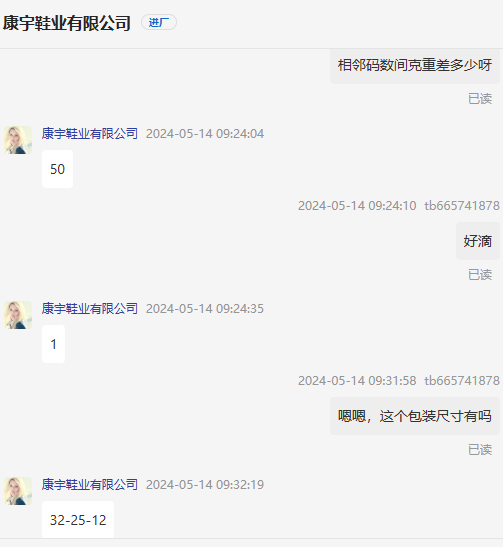Screen dimensions: 503x547
Task: Open the 康宇鞋业有限公司 chat title
Action: coord(67,23)
